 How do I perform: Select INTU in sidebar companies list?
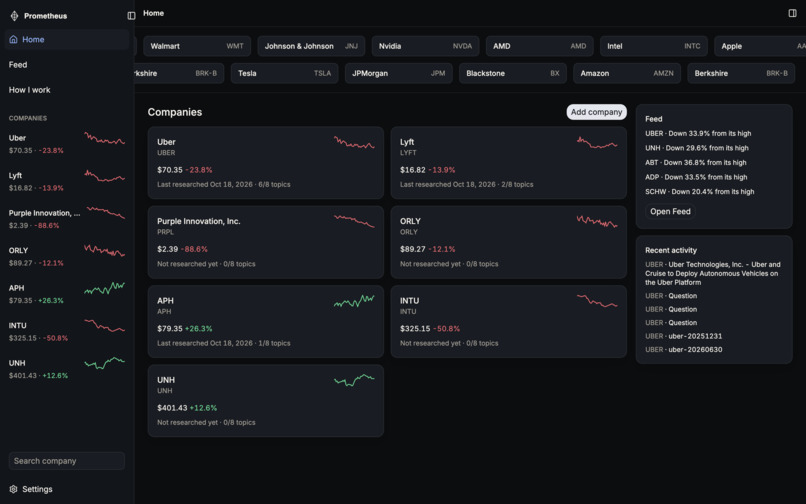click(x=67, y=332)
